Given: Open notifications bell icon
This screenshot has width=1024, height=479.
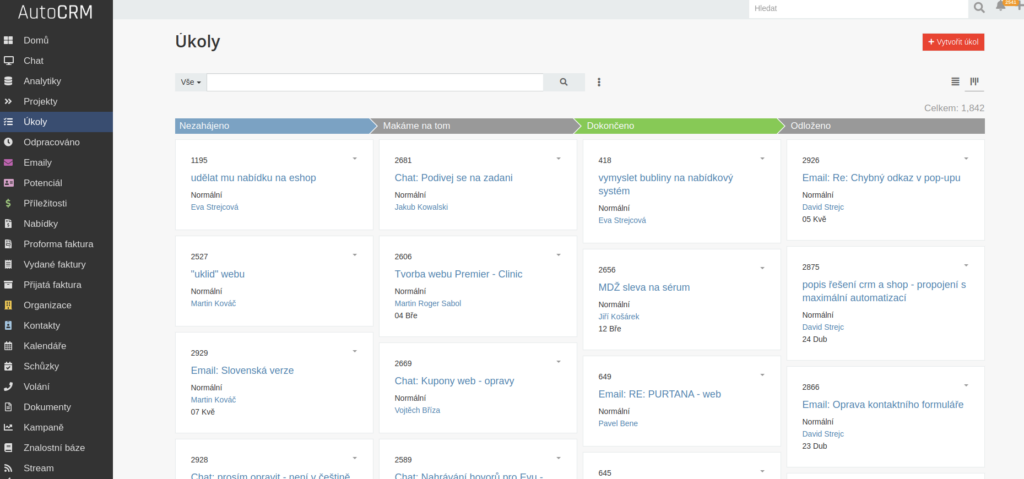Looking at the screenshot, I should pyautogui.click(x=1000, y=7).
